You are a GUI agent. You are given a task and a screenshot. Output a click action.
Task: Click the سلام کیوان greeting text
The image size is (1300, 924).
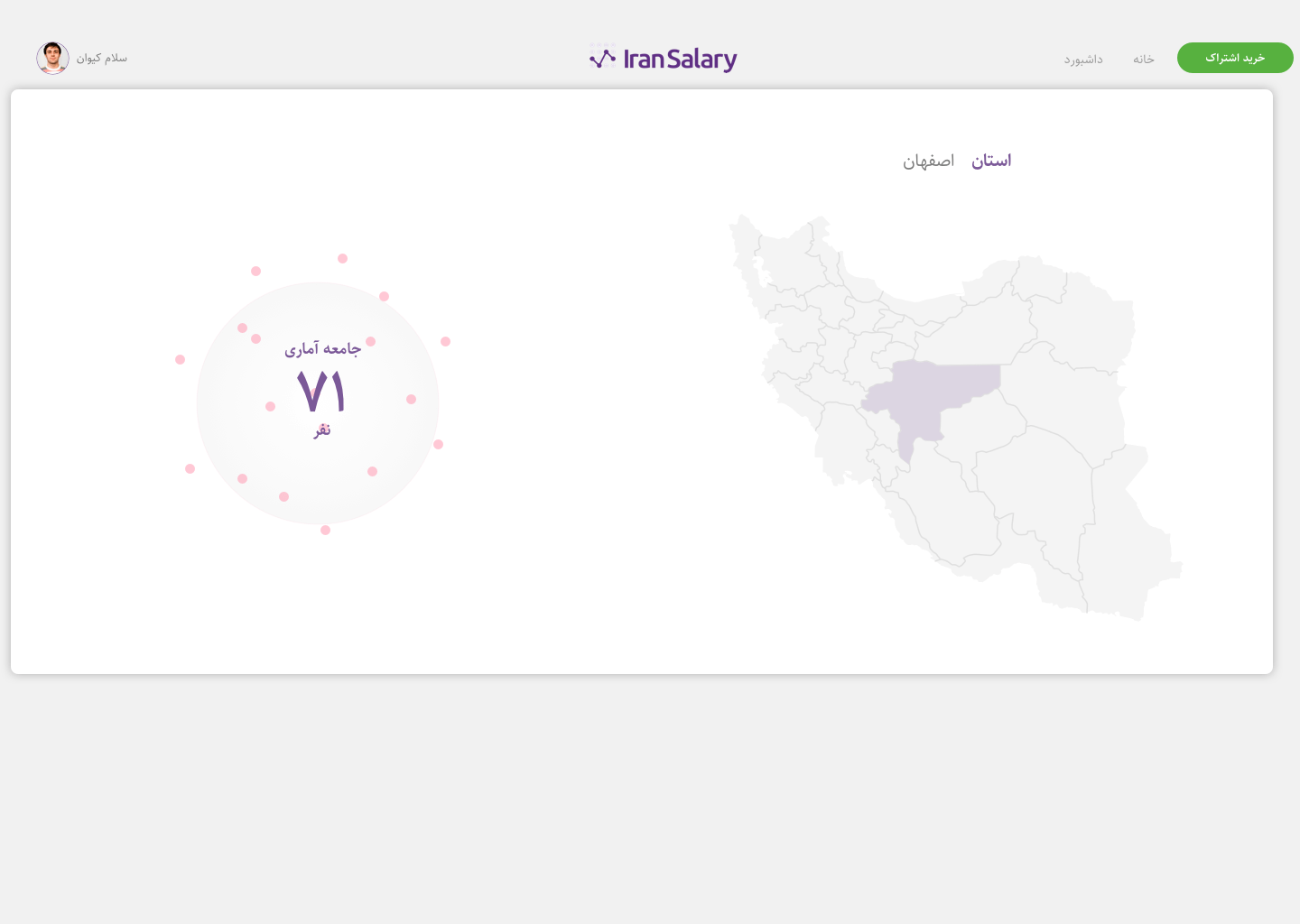point(102,59)
